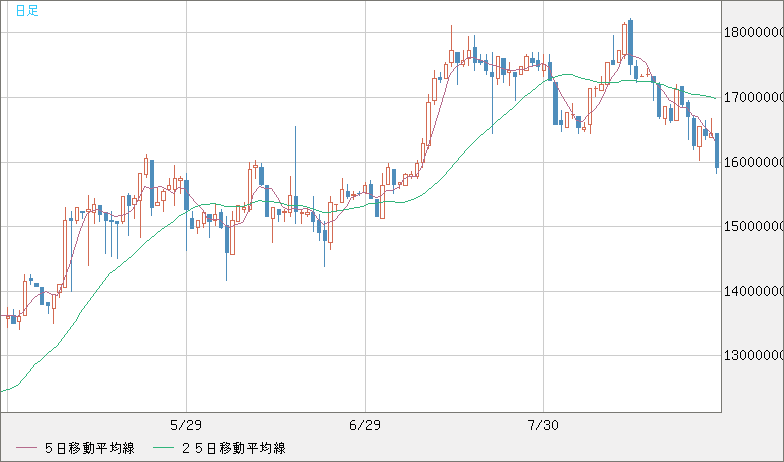Click the 5/29 date axis label

(186, 426)
